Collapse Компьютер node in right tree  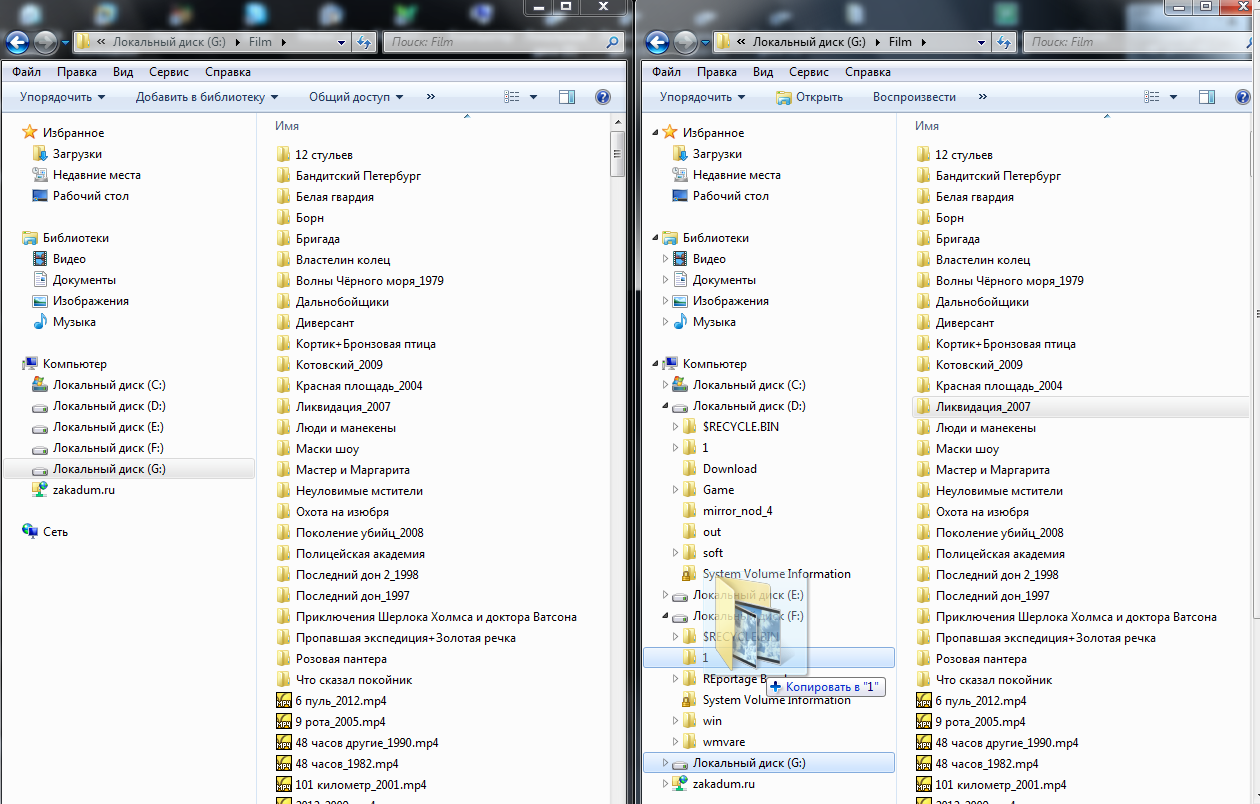[x=655, y=364]
